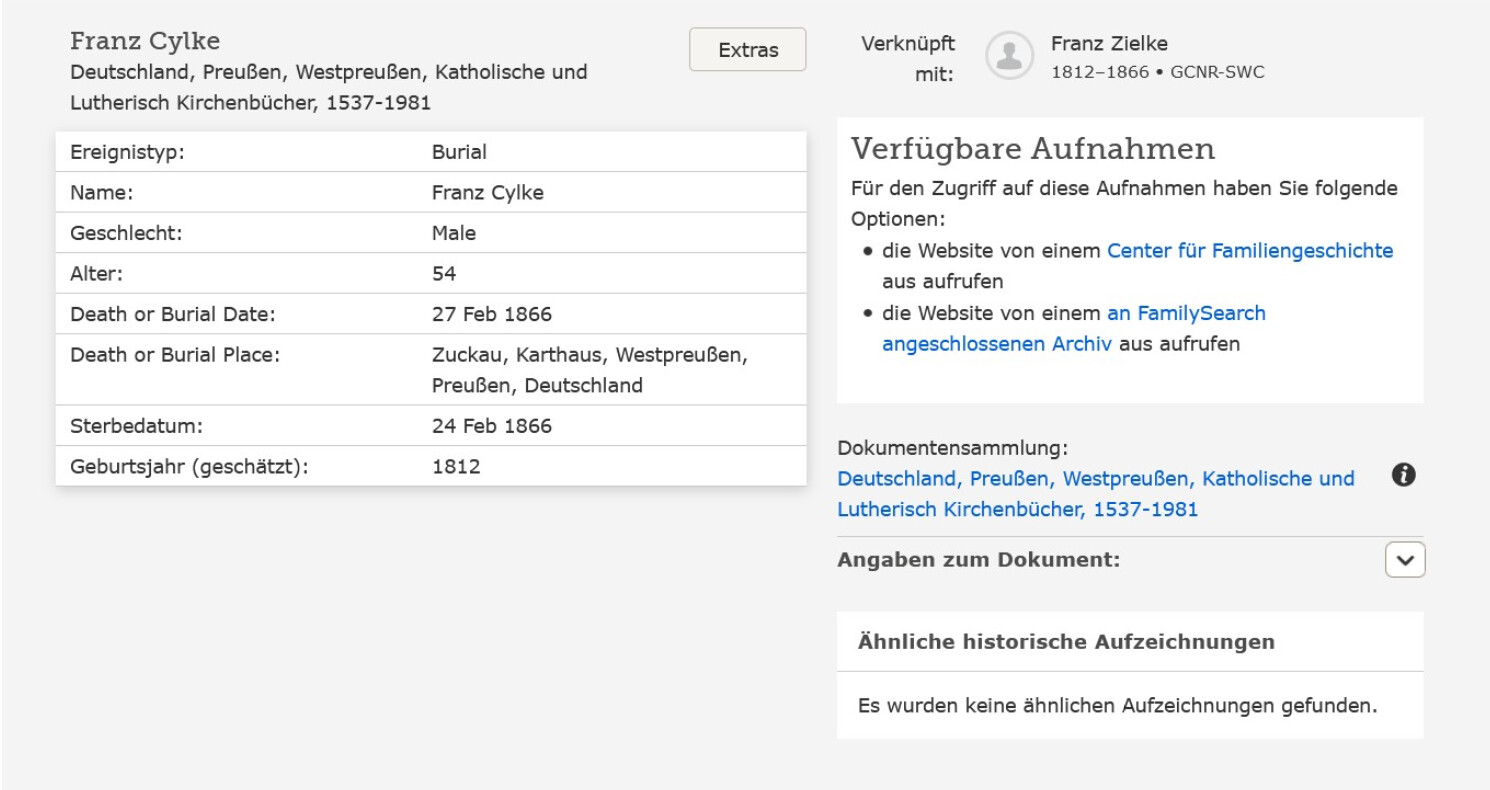Click the Ähnliche historische Aufzeichnungen heading
The width and height of the screenshot is (1490, 790).
tap(1066, 642)
